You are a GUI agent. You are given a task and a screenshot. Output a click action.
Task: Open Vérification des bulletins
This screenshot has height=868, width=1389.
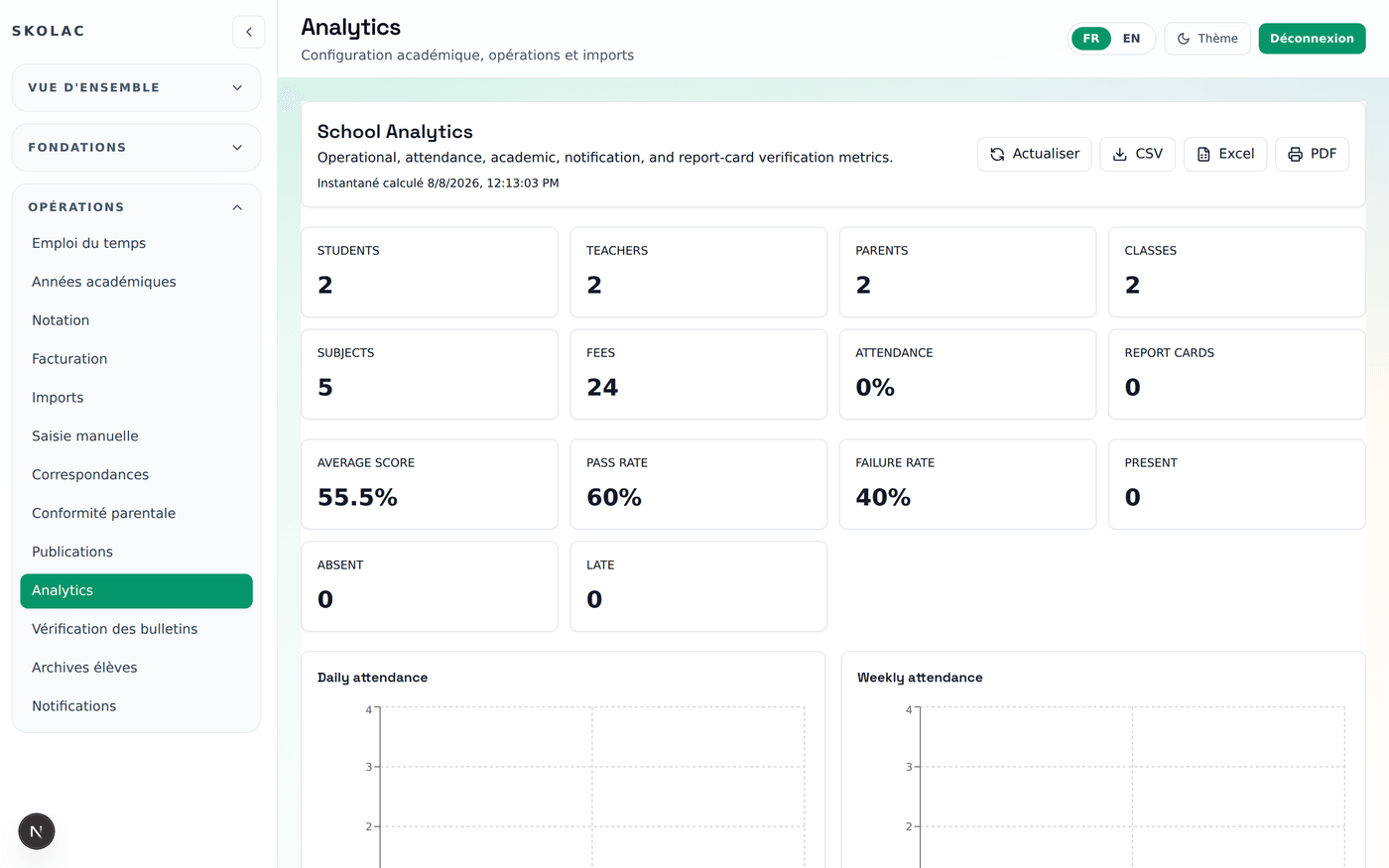pyautogui.click(x=136, y=629)
